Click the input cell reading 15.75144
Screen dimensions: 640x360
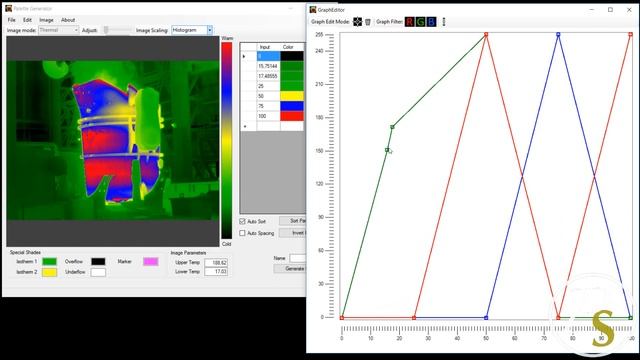click(268, 66)
